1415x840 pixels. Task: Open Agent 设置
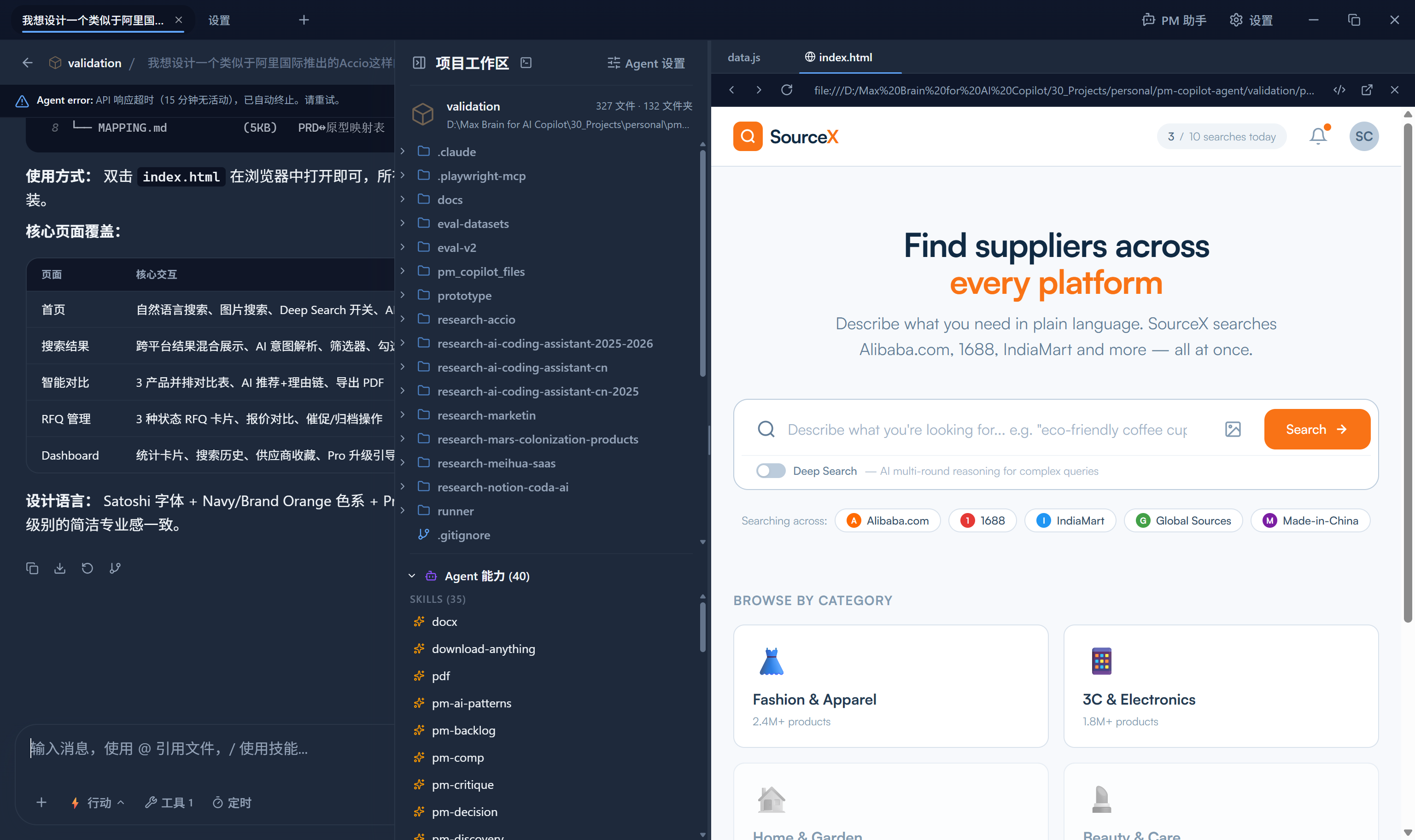(x=646, y=64)
